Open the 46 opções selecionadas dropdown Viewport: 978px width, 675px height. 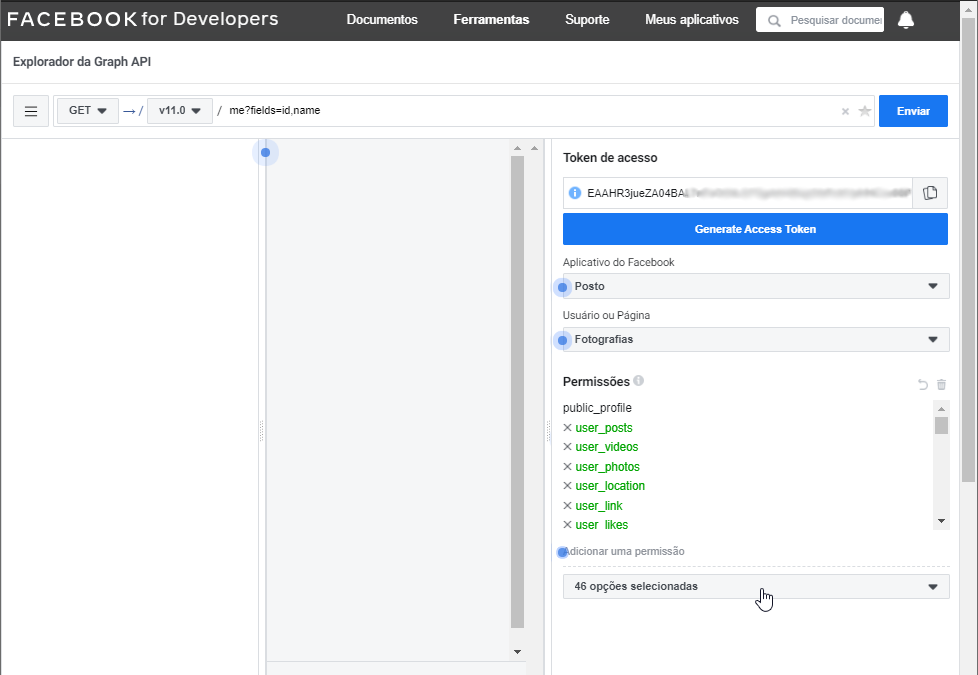[756, 586]
